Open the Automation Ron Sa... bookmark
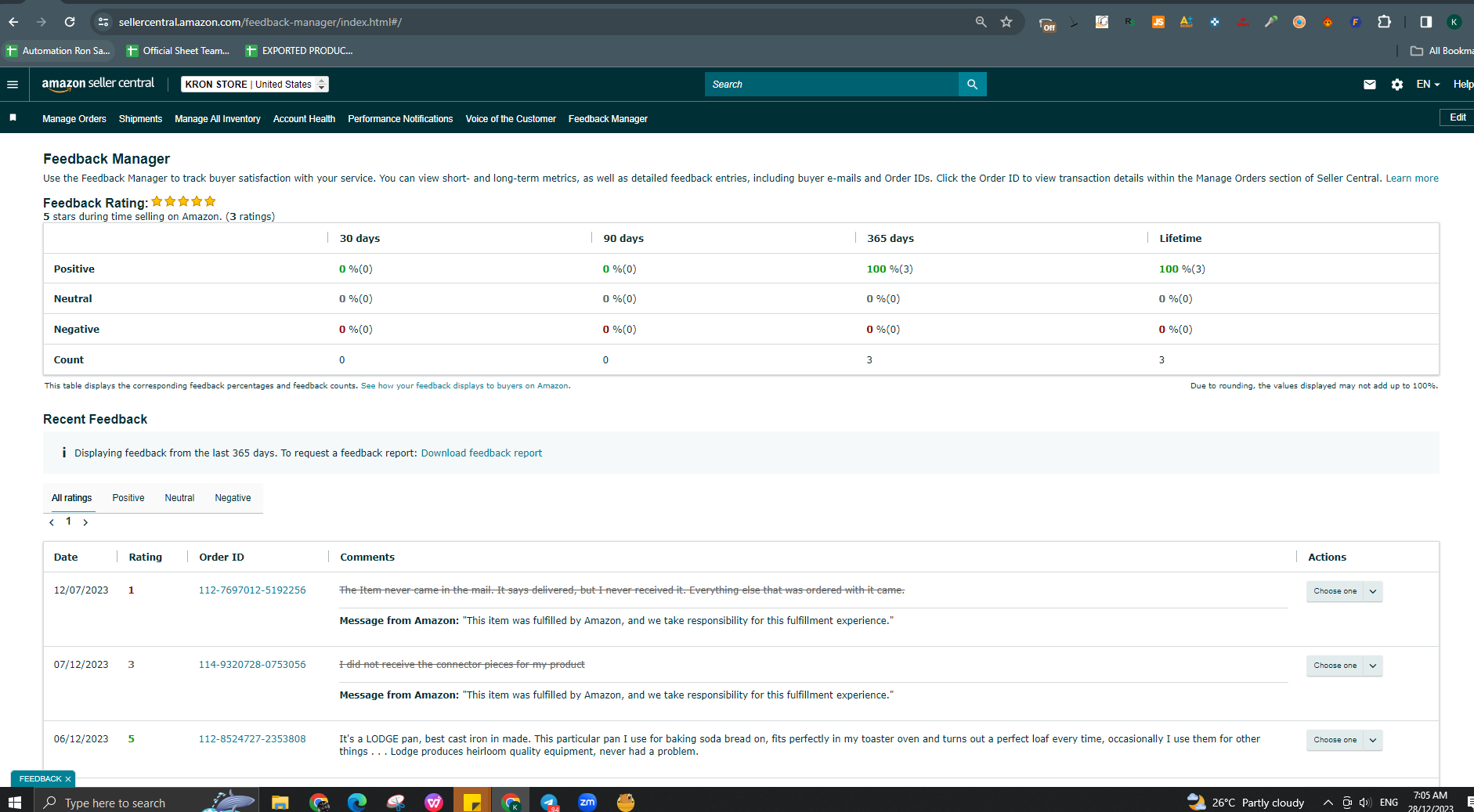The height and width of the screenshot is (812, 1474). click(x=59, y=51)
